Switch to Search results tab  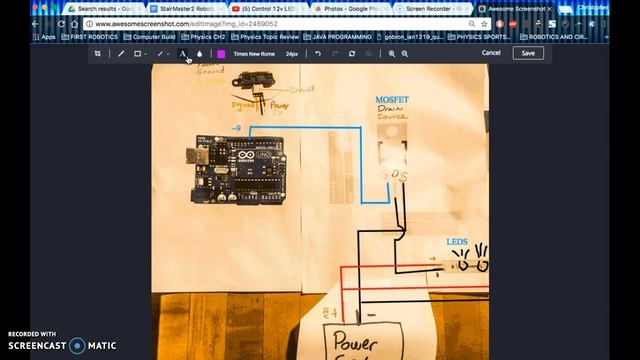(x=104, y=9)
